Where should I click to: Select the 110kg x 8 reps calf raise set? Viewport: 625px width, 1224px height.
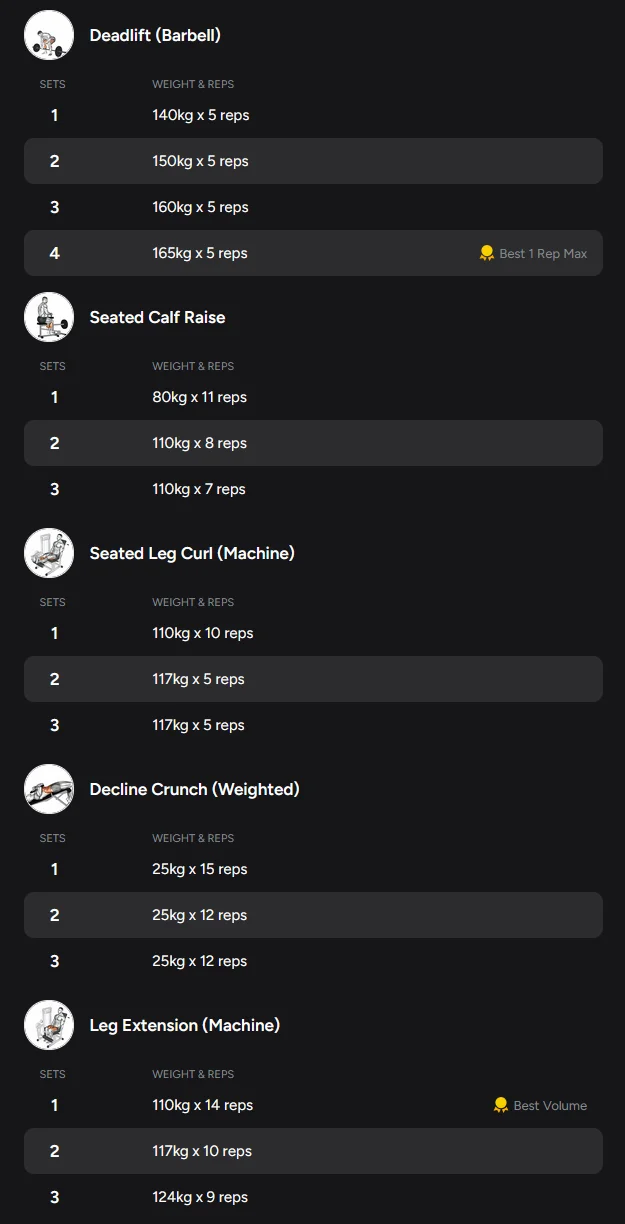click(313, 443)
